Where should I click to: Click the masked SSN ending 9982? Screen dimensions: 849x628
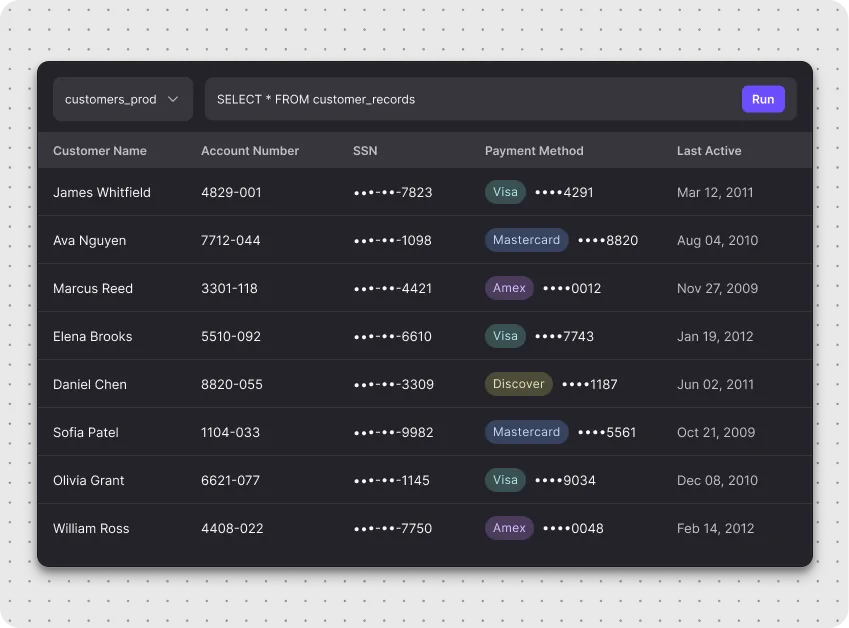394,432
